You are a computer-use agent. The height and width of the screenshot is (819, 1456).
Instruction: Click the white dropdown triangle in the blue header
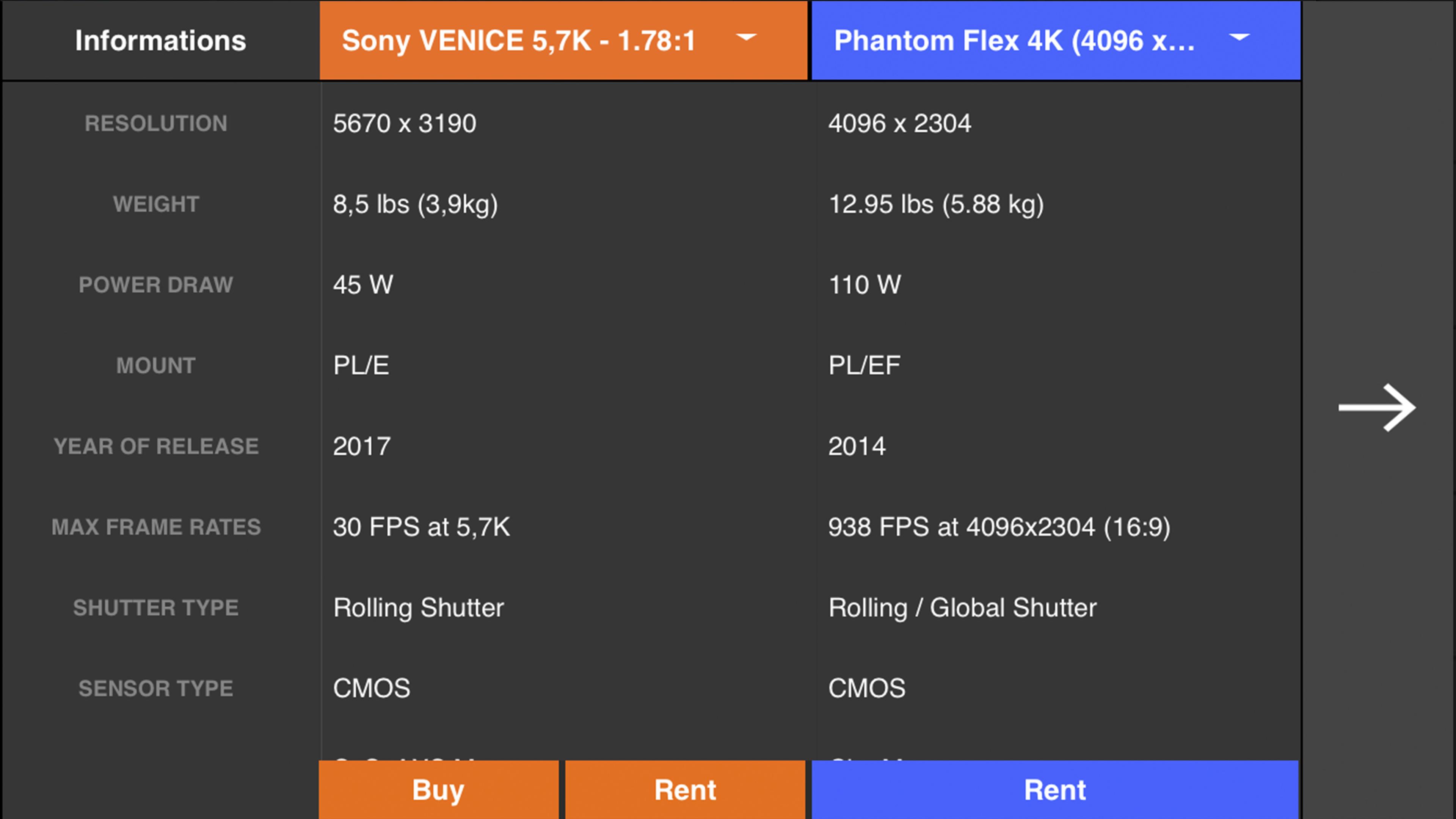(x=1239, y=37)
